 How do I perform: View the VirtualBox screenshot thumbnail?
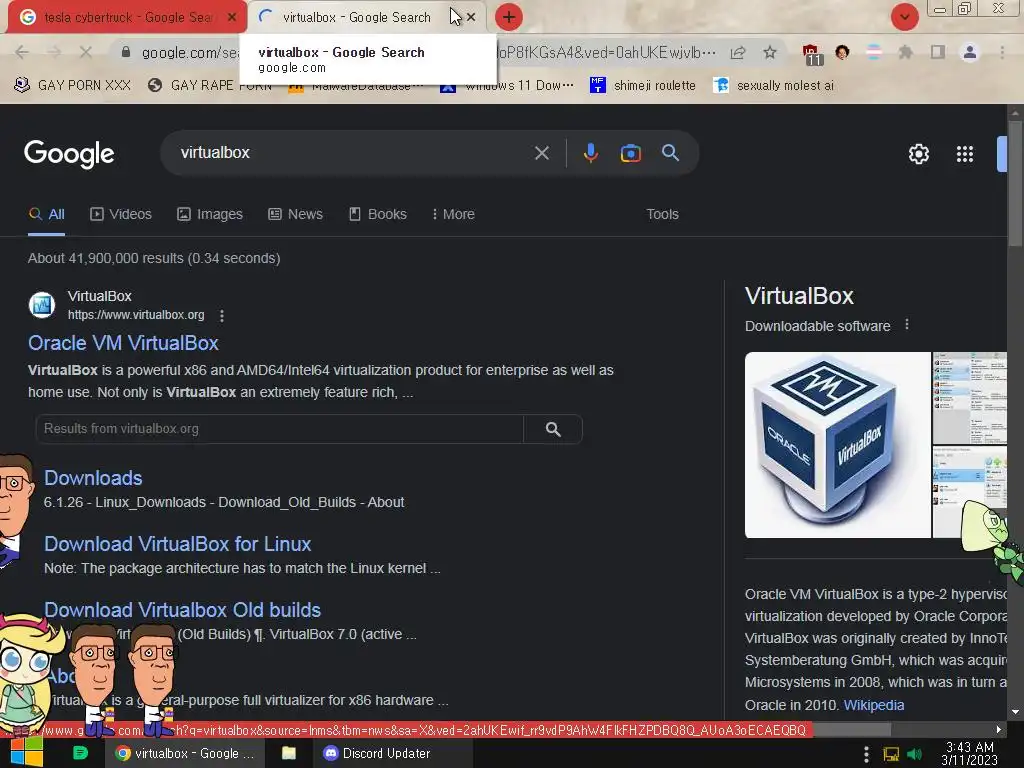coord(970,398)
